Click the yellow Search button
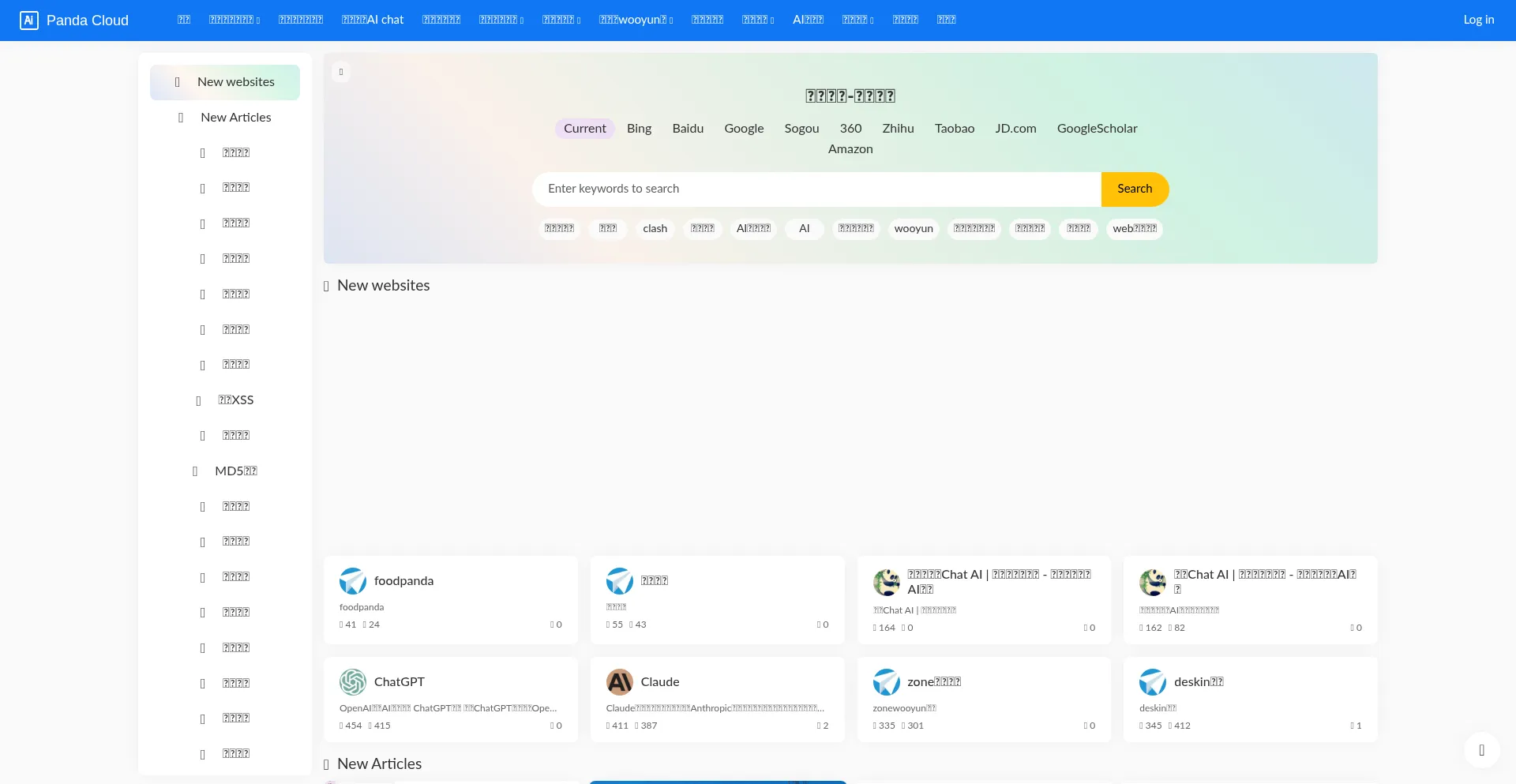Image resolution: width=1516 pixels, height=784 pixels. coord(1135,189)
